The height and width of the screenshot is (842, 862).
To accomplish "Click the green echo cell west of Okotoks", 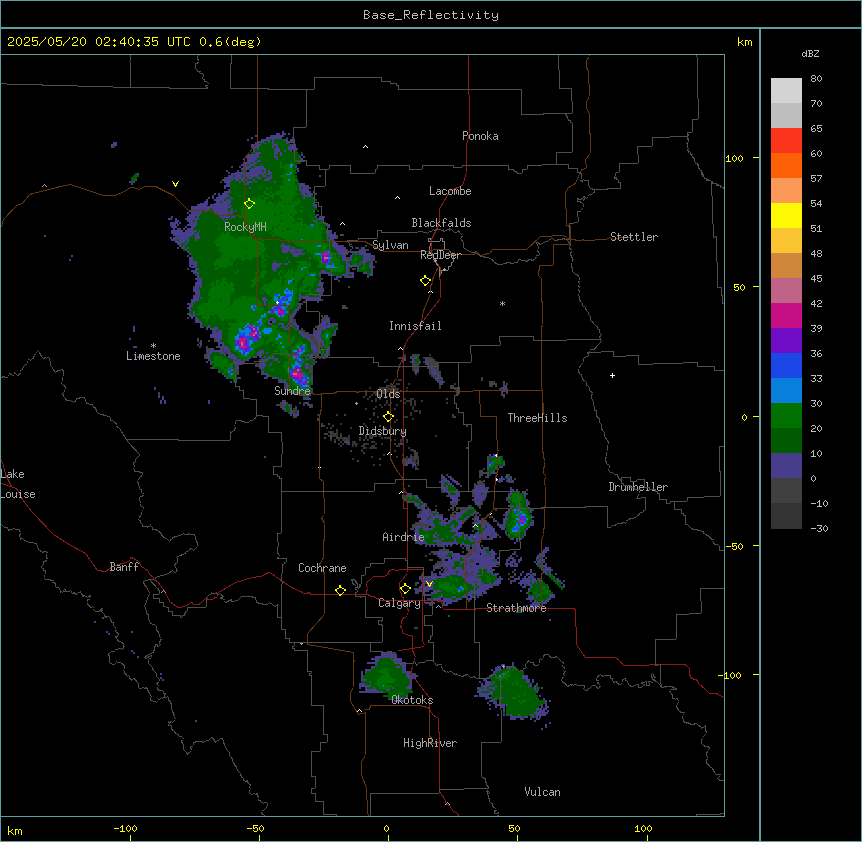I will [x=386, y=674].
